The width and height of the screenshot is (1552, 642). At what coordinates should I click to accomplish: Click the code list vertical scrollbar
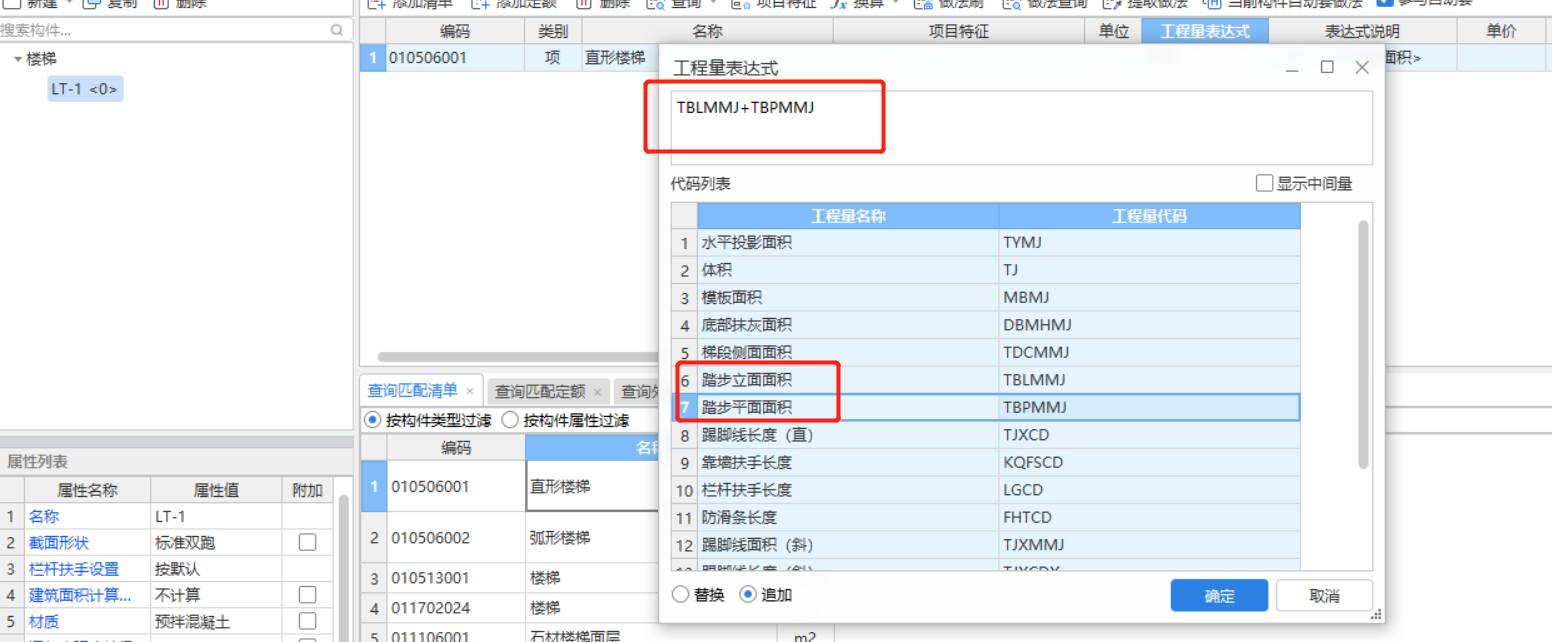tap(1363, 343)
